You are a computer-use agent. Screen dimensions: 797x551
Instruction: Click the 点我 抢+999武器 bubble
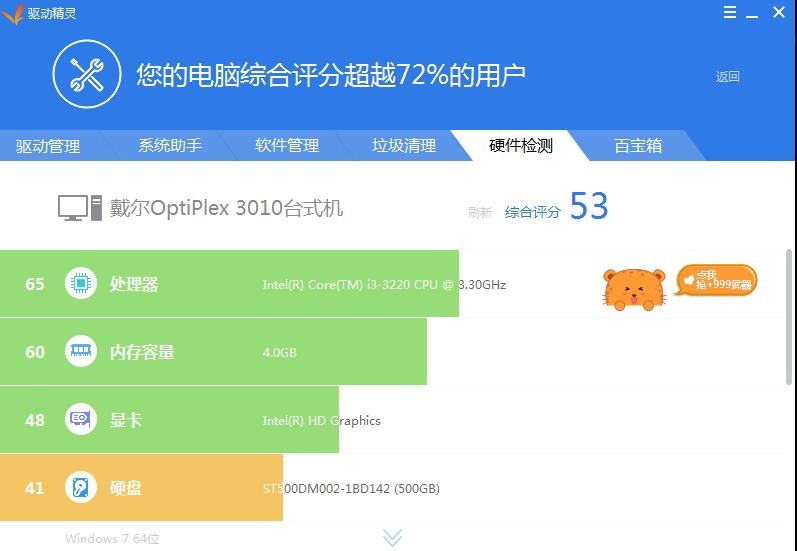(717, 280)
